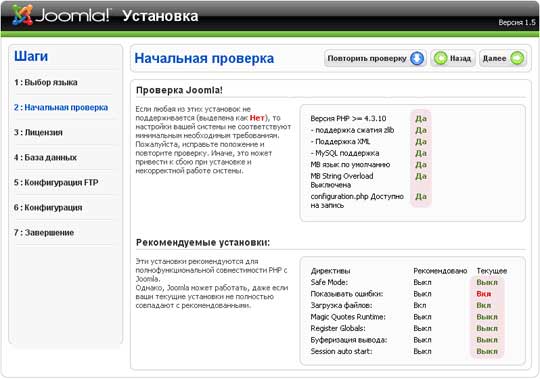Select step 5: Конфигурация FTP
The image size is (540, 379).
[x=56, y=182]
